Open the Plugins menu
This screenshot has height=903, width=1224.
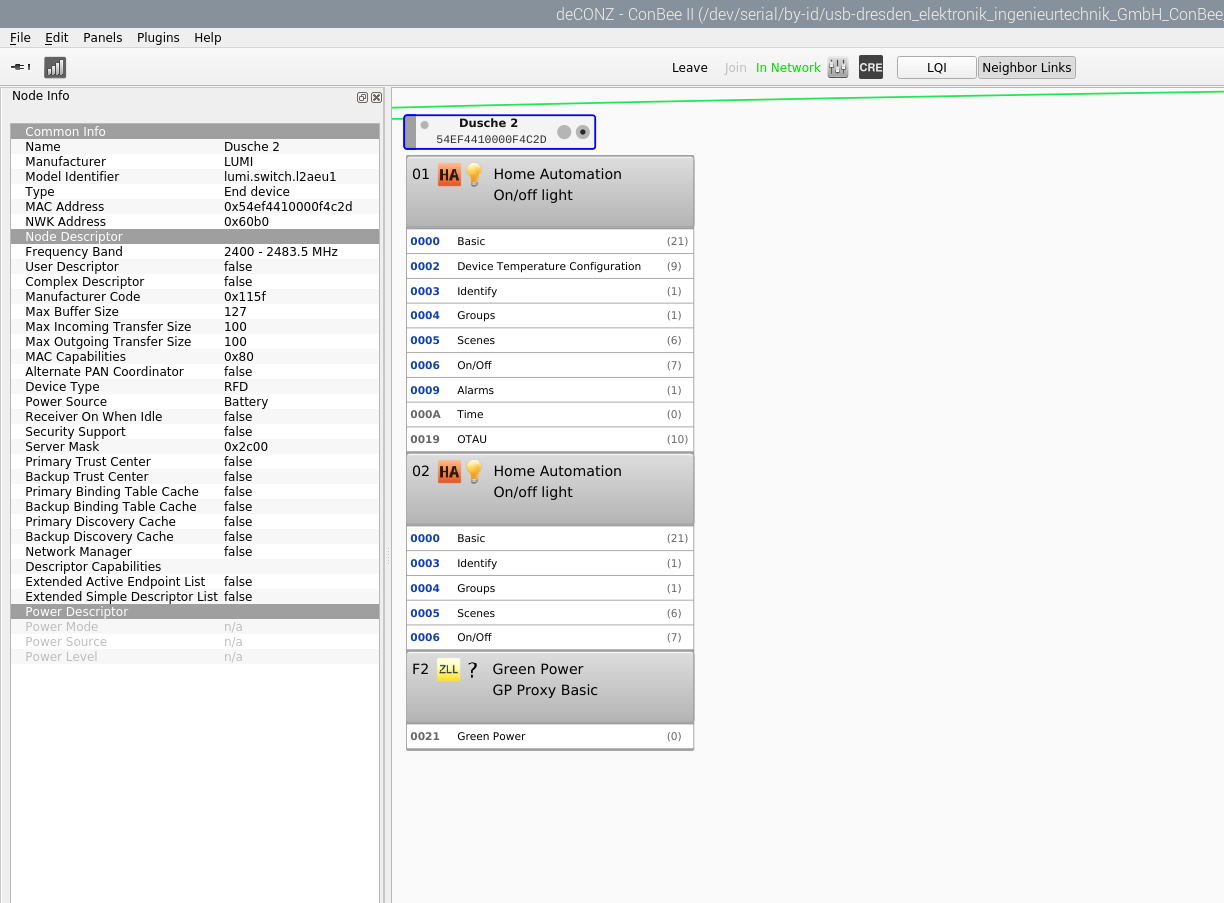tap(158, 37)
